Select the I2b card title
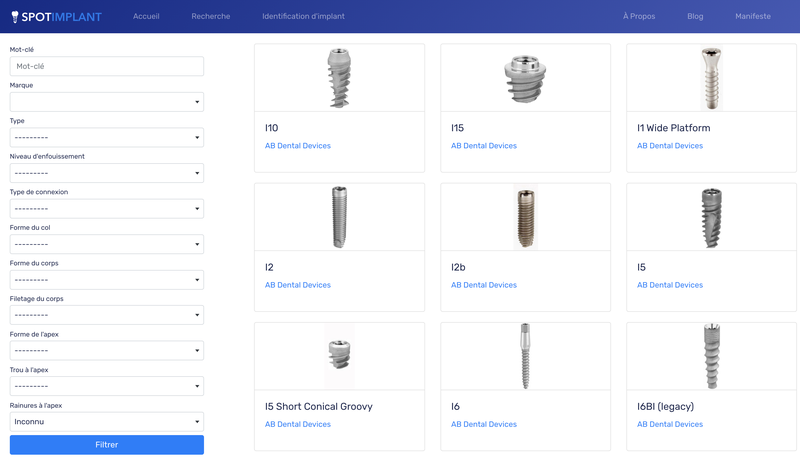The height and width of the screenshot is (457, 800). tap(458, 267)
